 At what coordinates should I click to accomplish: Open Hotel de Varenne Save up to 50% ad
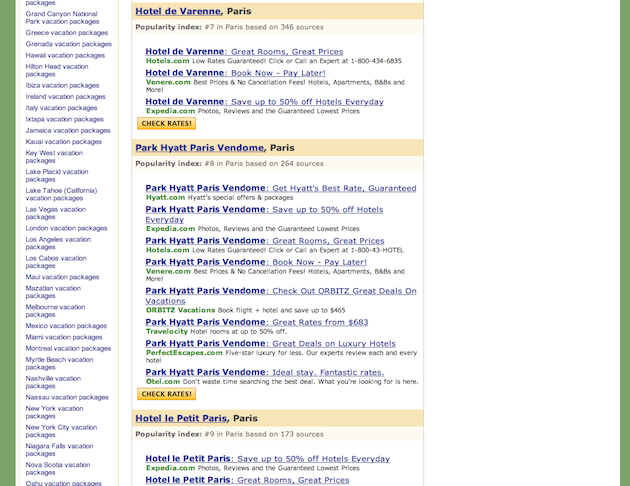pos(264,102)
